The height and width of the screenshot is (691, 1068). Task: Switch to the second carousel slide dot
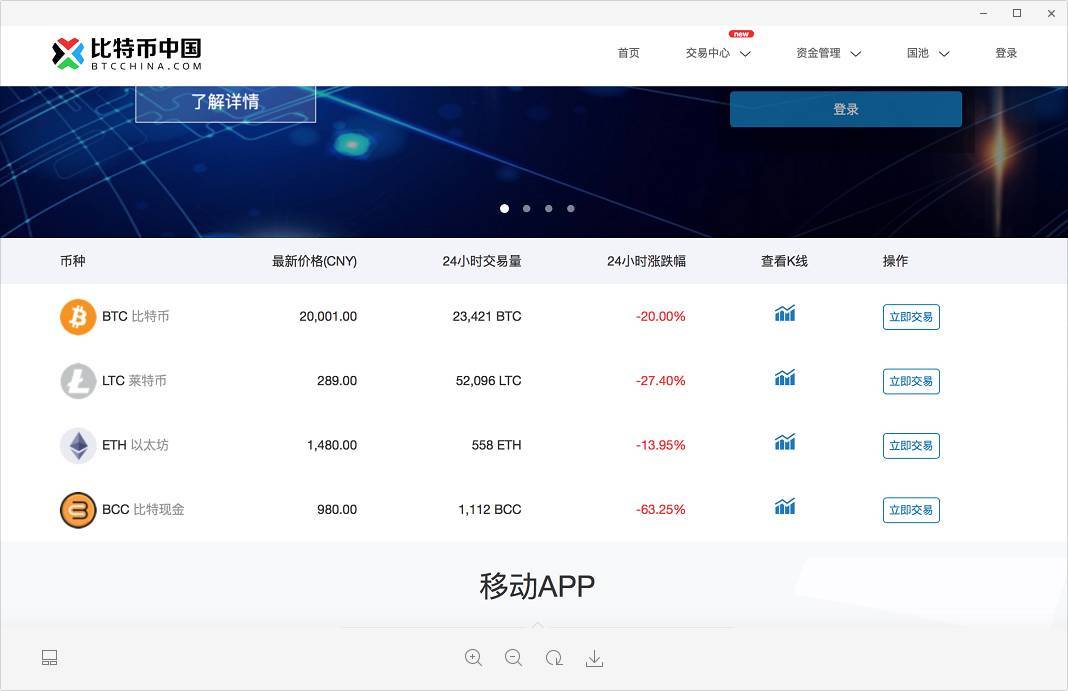click(526, 208)
